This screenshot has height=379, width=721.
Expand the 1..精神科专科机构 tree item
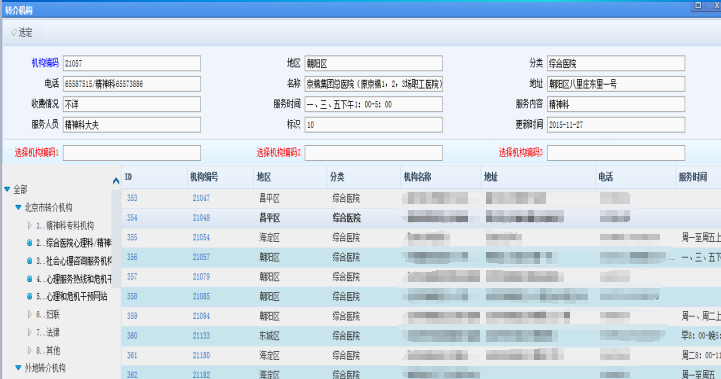click(29, 225)
